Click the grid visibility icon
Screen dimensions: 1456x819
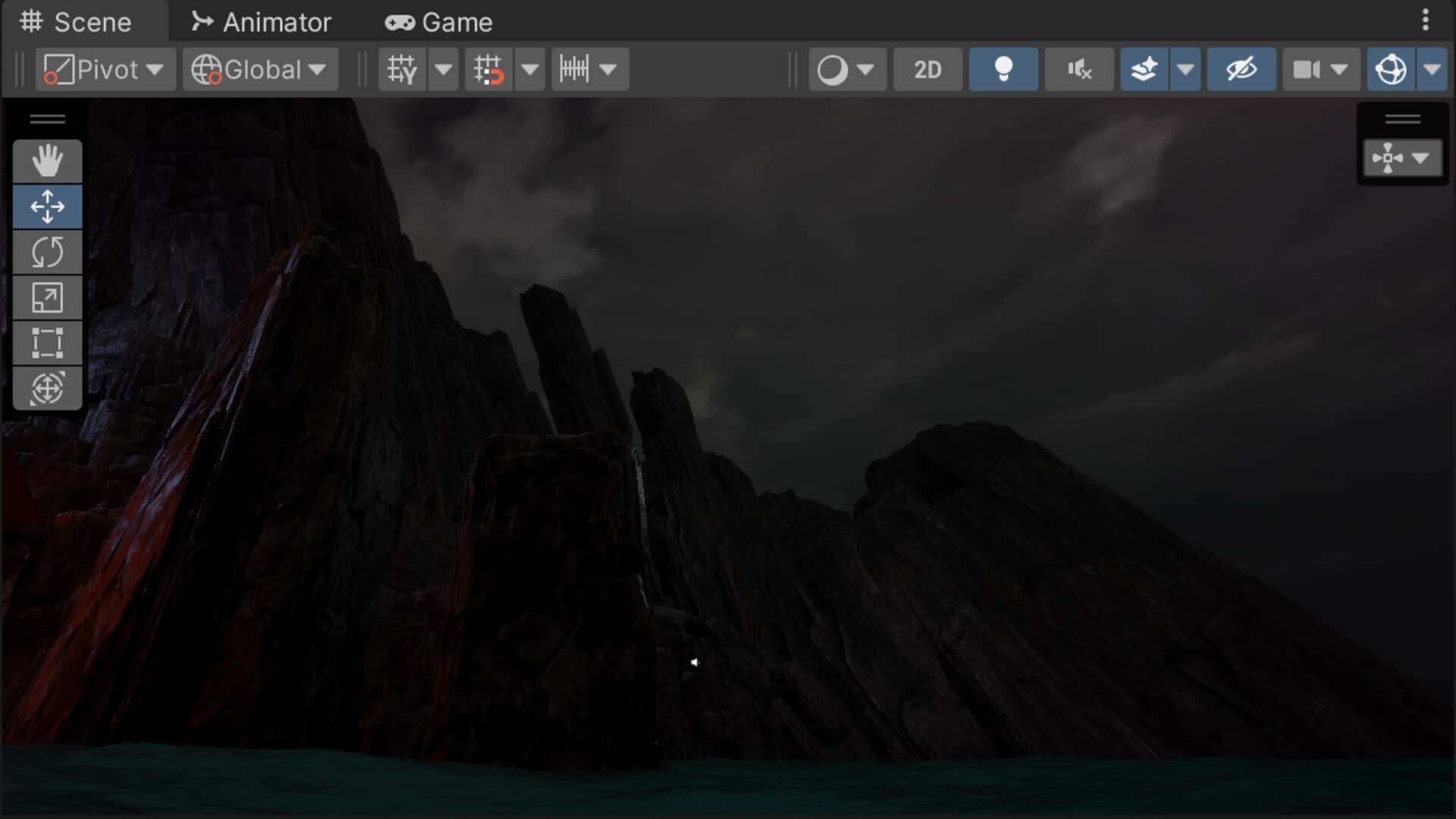point(402,70)
